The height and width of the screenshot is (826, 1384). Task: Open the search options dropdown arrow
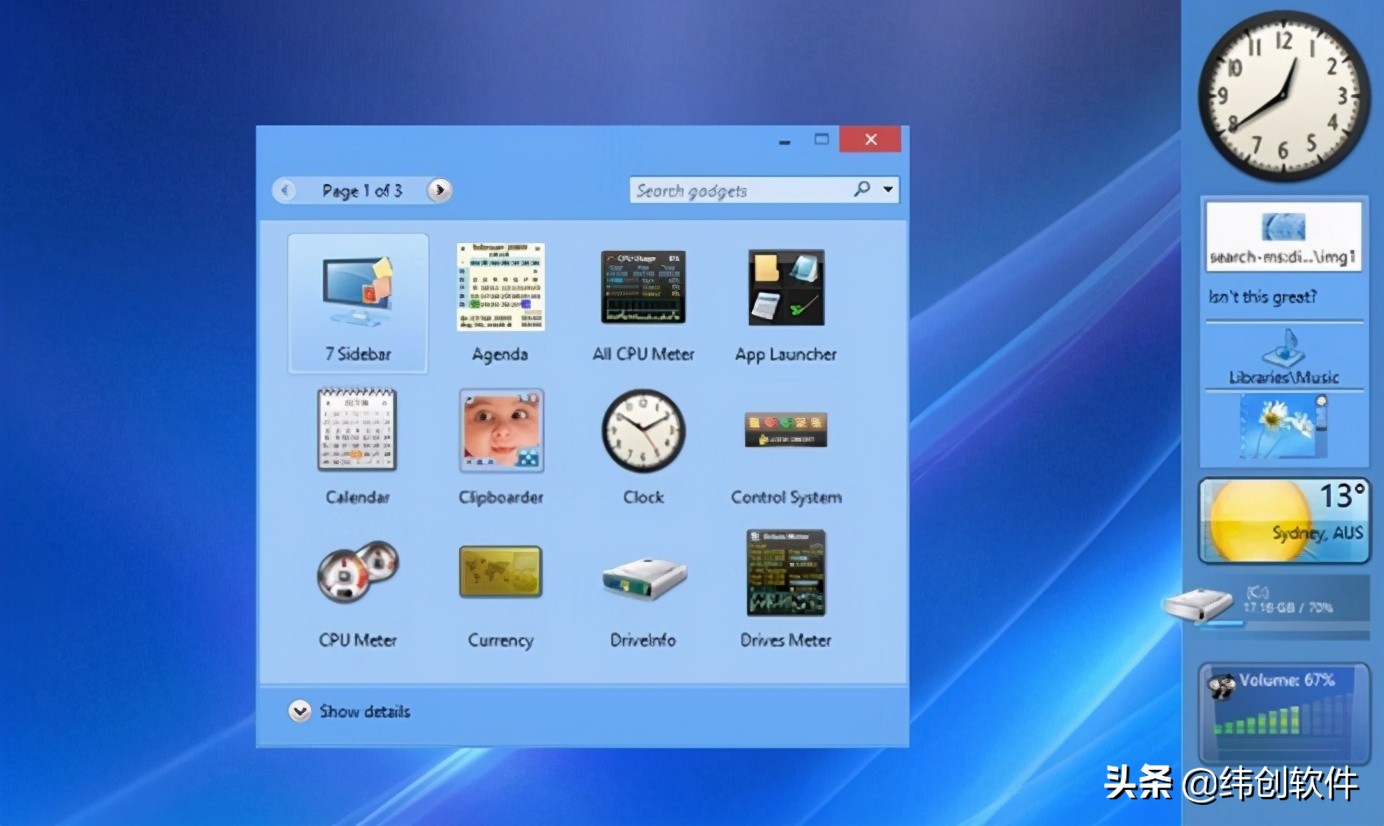(x=888, y=190)
